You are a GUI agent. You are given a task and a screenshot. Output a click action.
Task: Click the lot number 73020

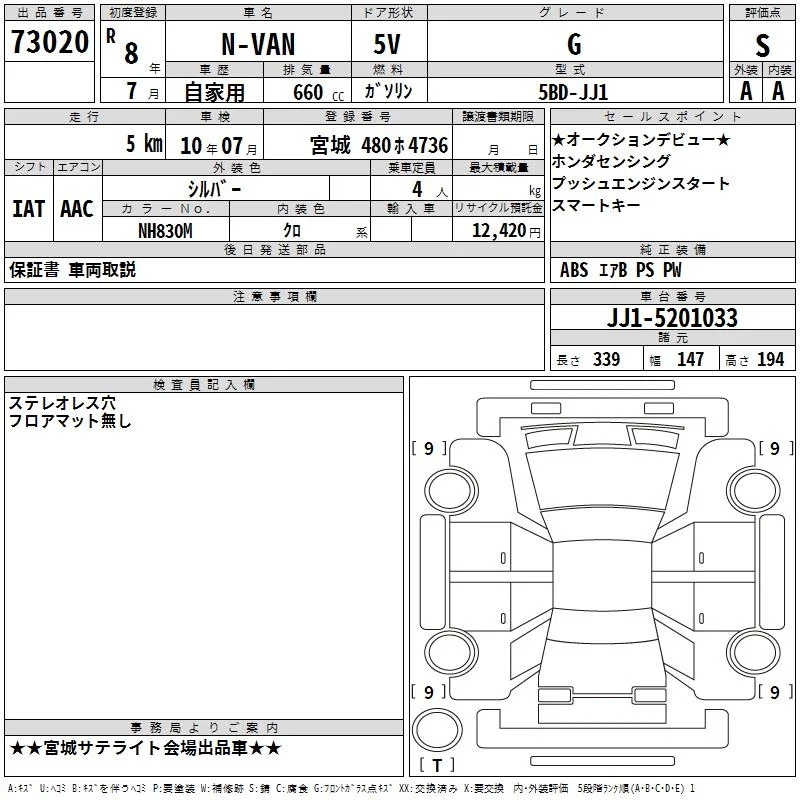pyautogui.click(x=49, y=42)
